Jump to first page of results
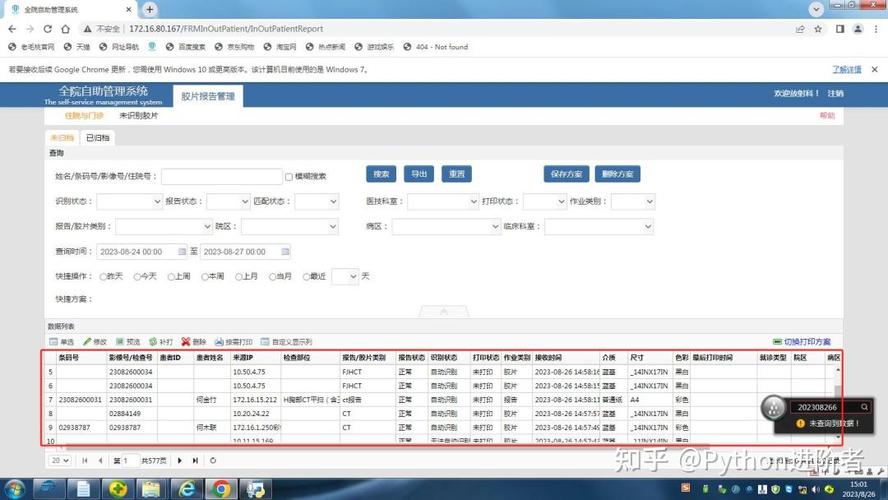The width and height of the screenshot is (888, 500). [85, 461]
